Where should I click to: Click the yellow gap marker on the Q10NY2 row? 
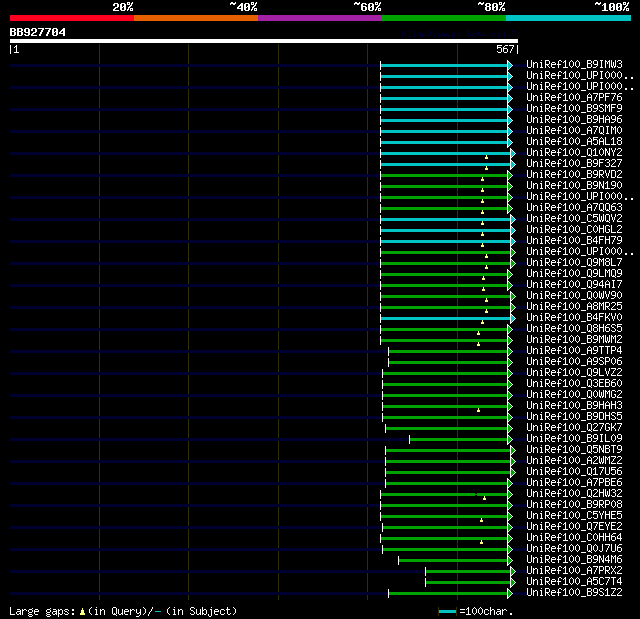coord(486,158)
